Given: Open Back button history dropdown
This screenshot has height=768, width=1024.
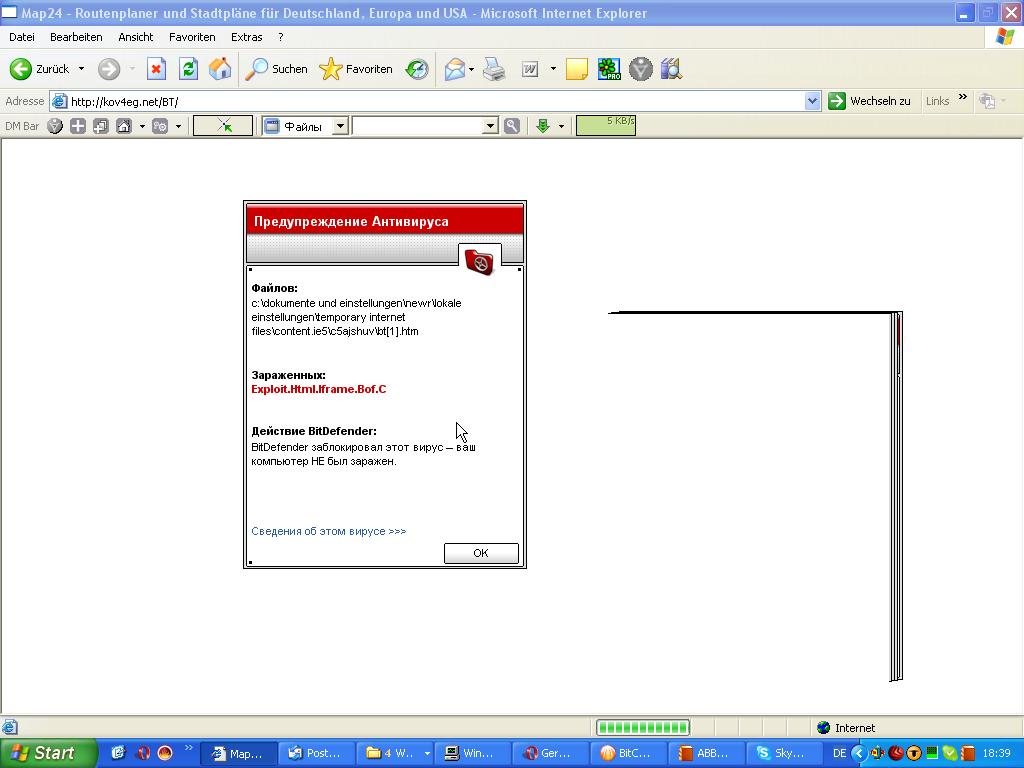Looking at the screenshot, I should click(81, 69).
